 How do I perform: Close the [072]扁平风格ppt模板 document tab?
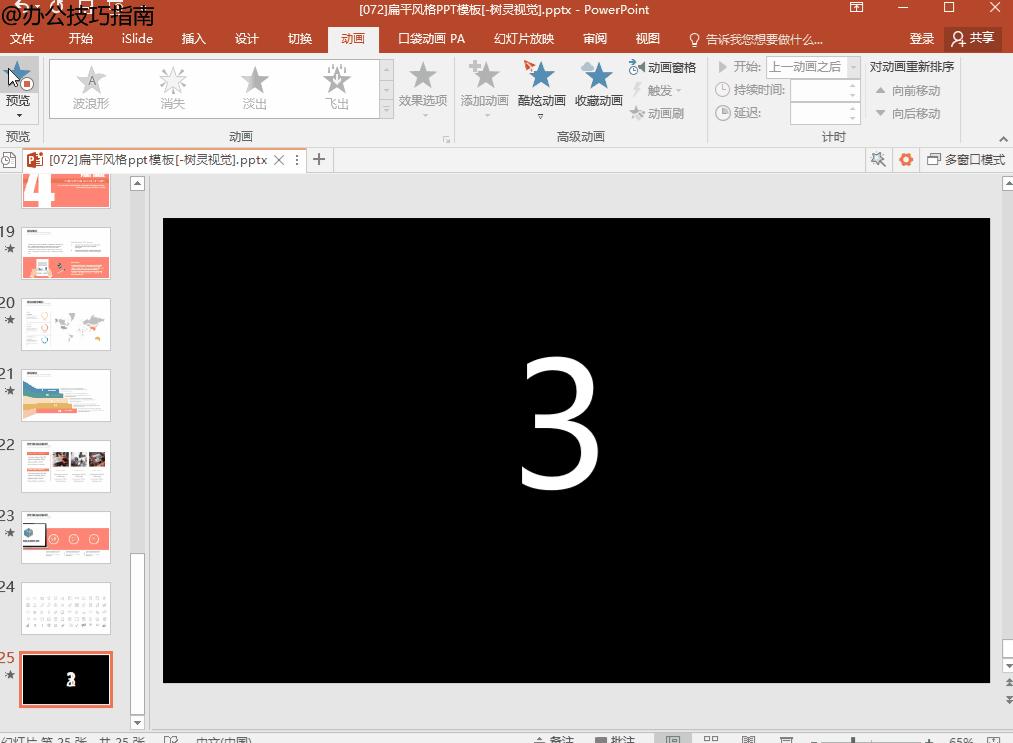click(279, 160)
